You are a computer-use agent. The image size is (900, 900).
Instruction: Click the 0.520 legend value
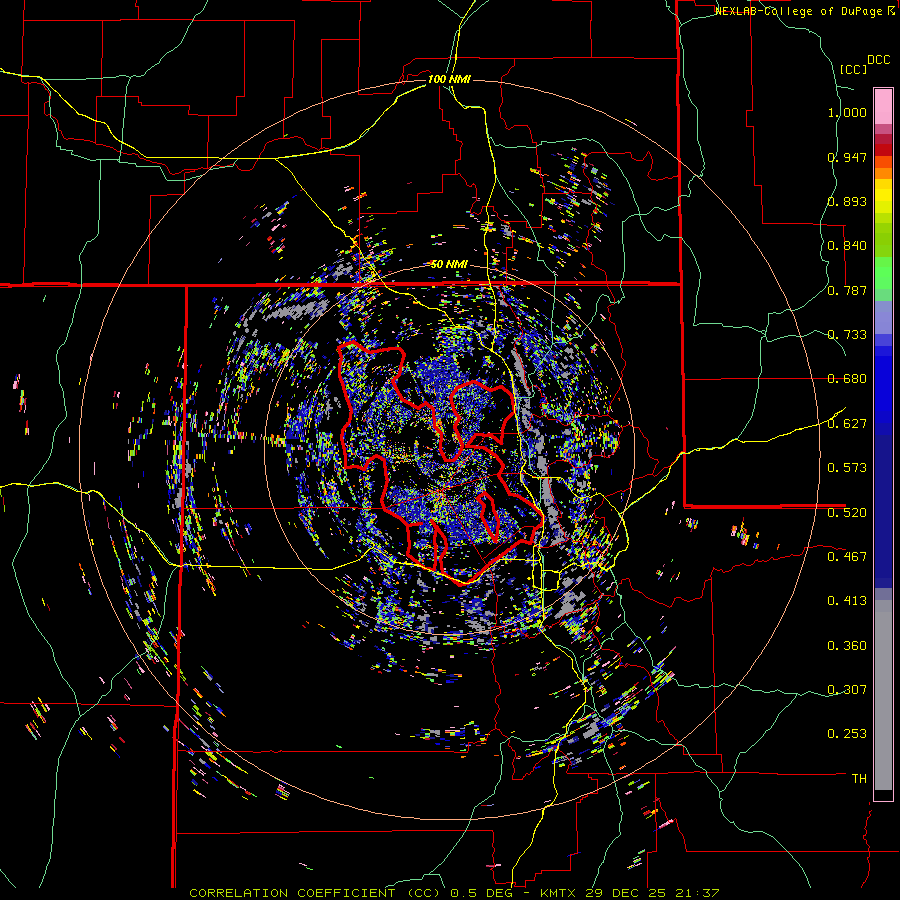[847, 512]
